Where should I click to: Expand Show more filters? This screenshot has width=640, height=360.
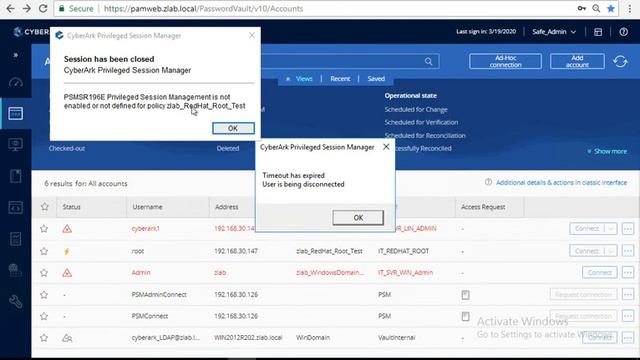607,151
